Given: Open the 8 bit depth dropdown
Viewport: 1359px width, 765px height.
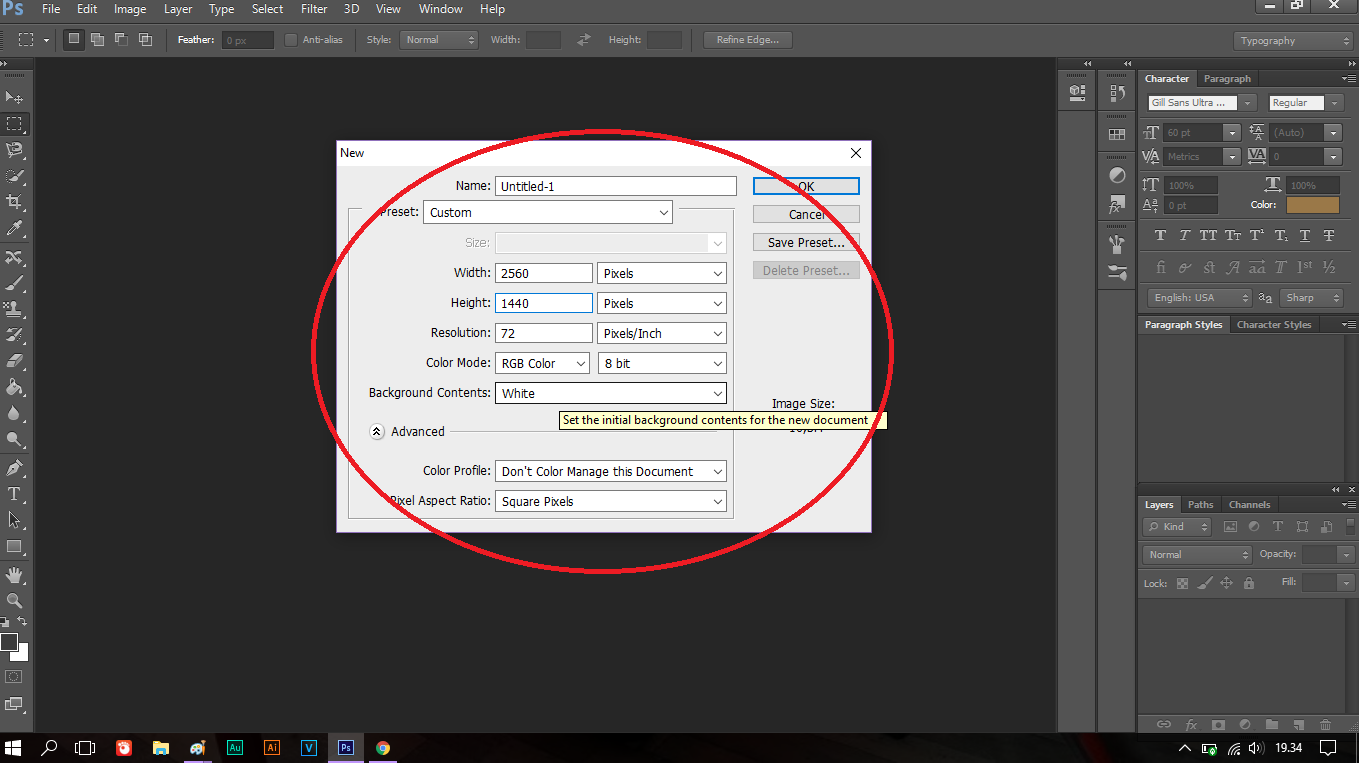Looking at the screenshot, I should [x=662, y=363].
